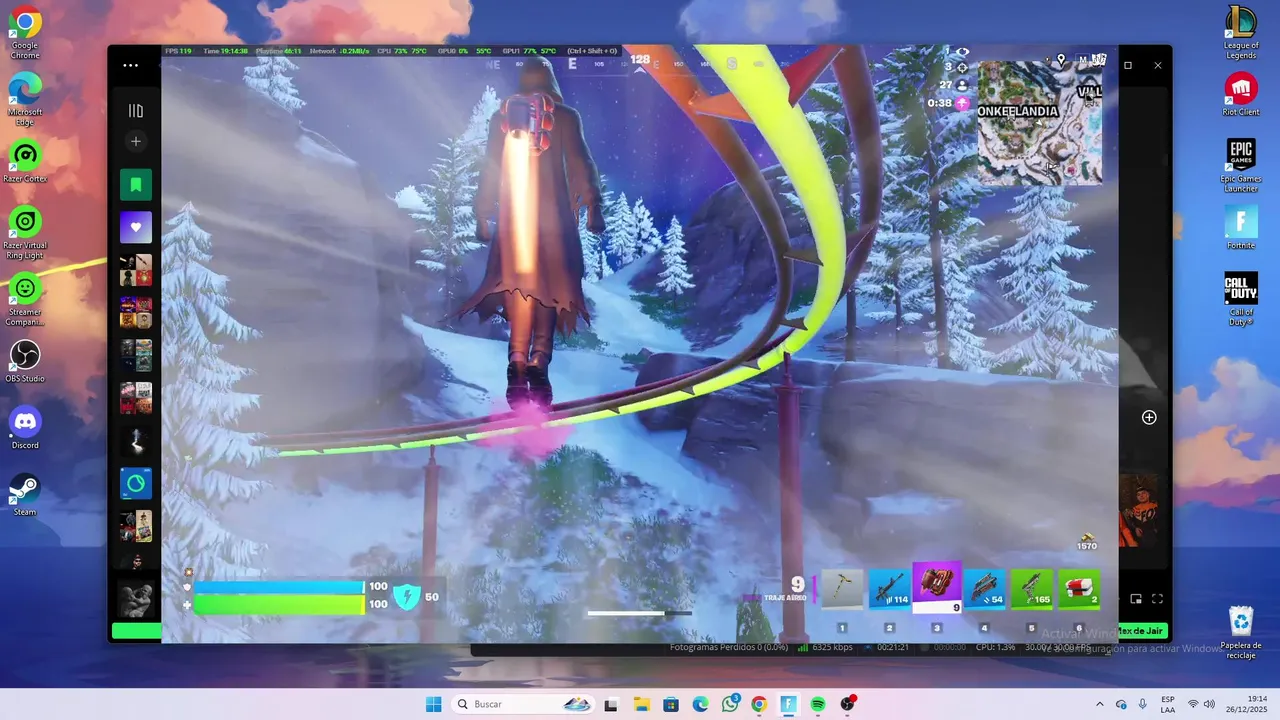Open Microsoft Store from taskbar
This screenshot has width=1280, height=720.
pyautogui.click(x=671, y=704)
